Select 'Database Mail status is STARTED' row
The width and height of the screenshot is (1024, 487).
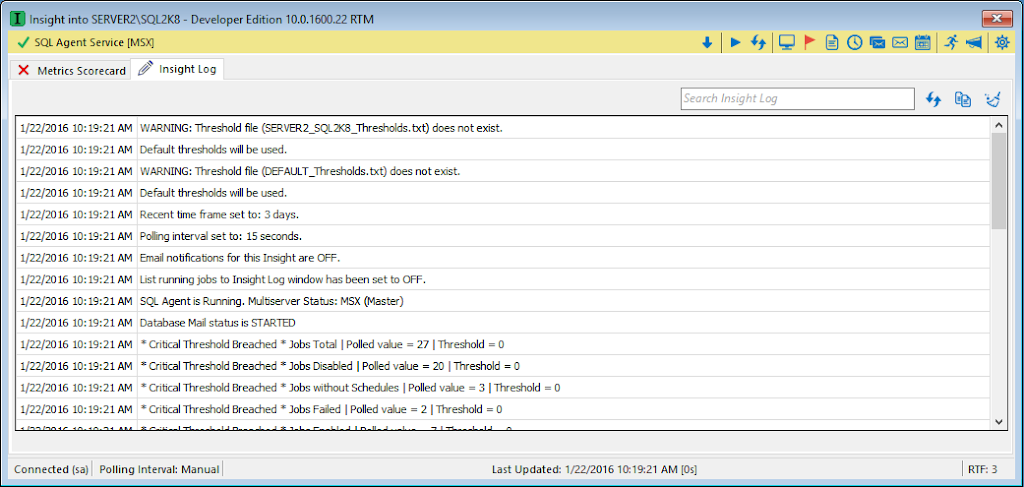pos(503,322)
